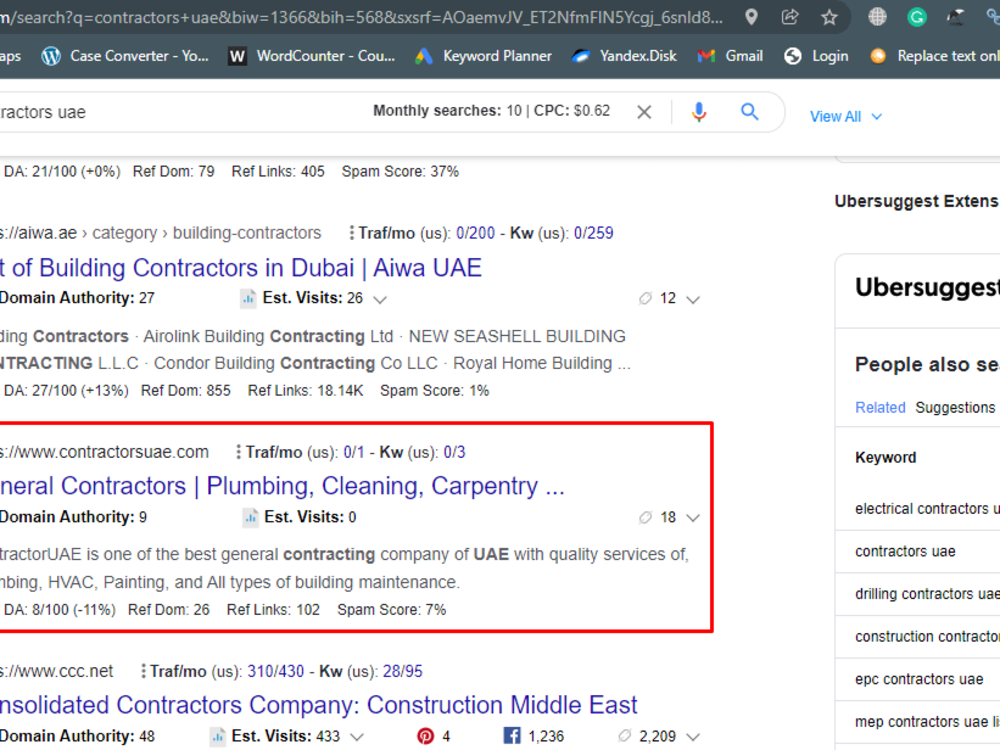Click keyword value 28/95 for ccc.net
Screen dimensions: 1000x750
click(402, 672)
